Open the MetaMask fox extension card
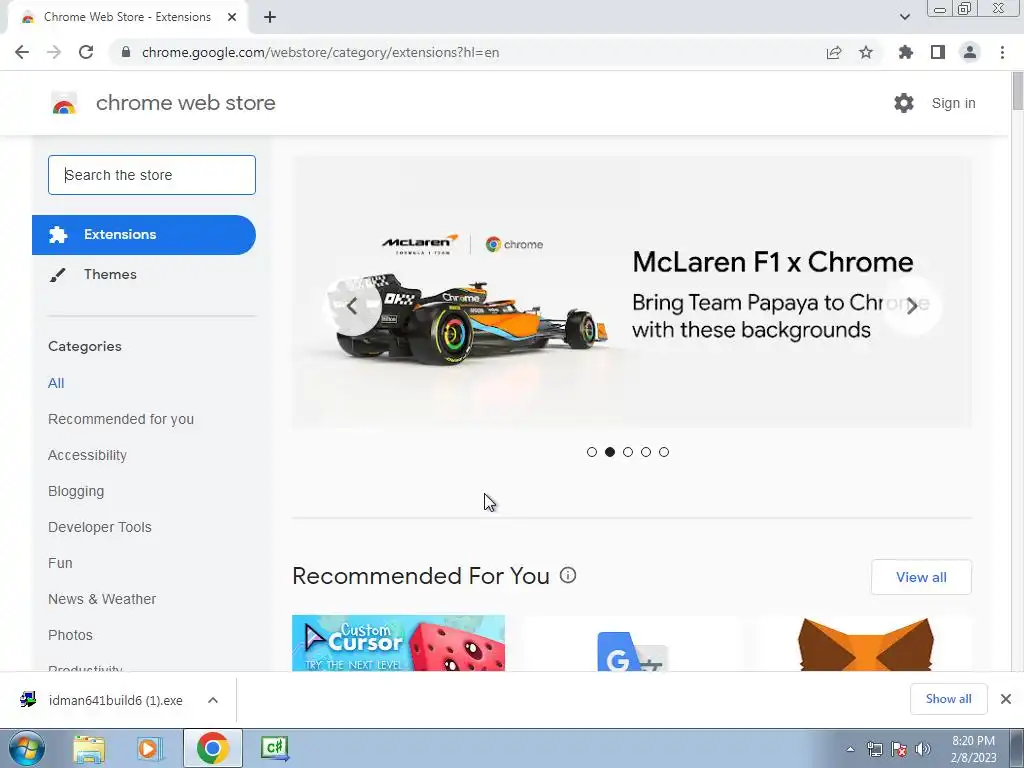 tap(865, 643)
